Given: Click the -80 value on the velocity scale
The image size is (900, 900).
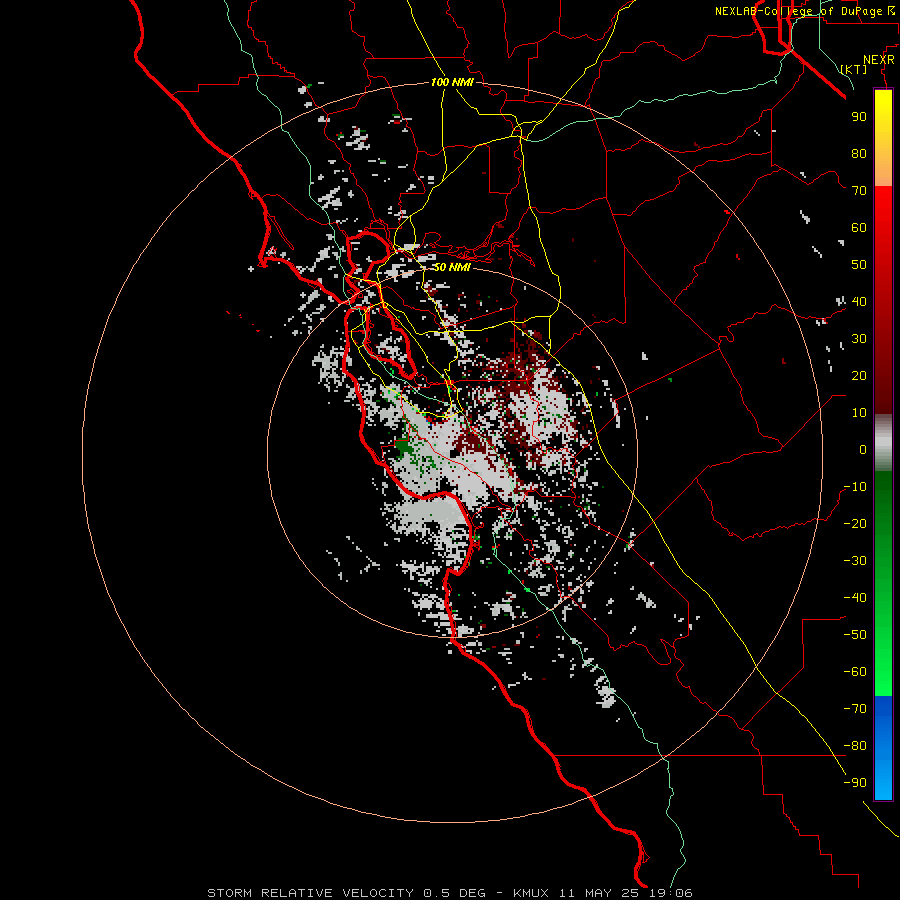Looking at the screenshot, I should (x=855, y=746).
